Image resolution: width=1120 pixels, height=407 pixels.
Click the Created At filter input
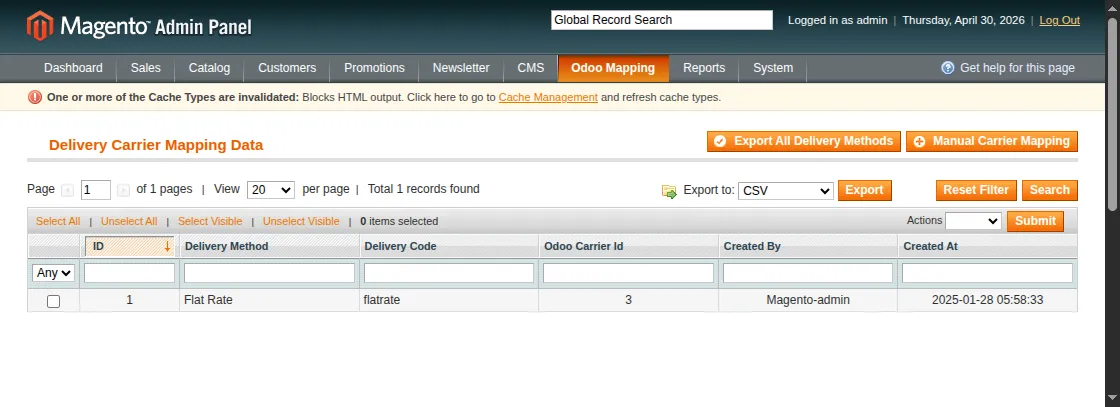pos(987,273)
